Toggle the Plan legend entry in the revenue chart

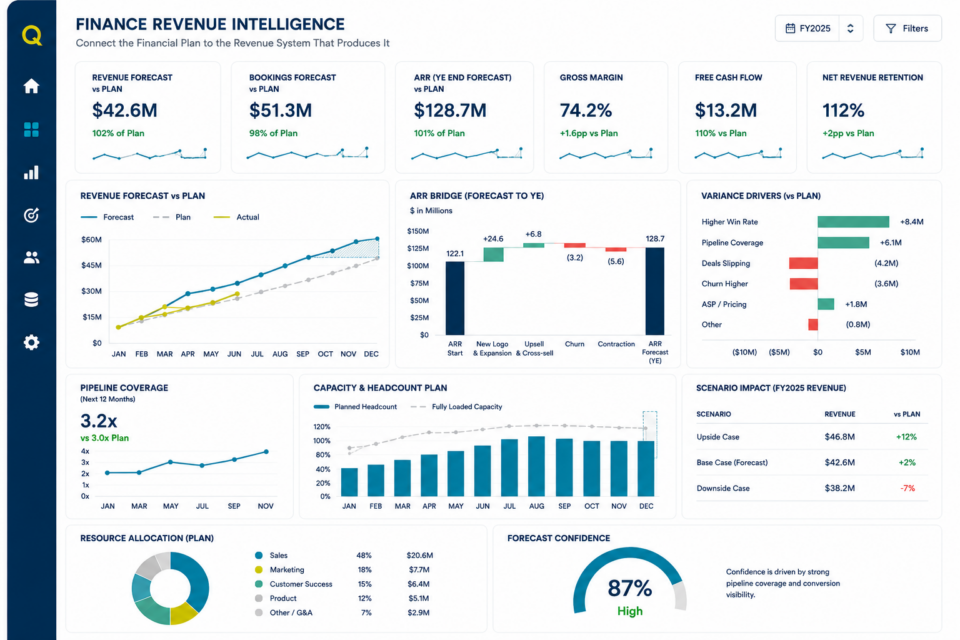coord(171,217)
